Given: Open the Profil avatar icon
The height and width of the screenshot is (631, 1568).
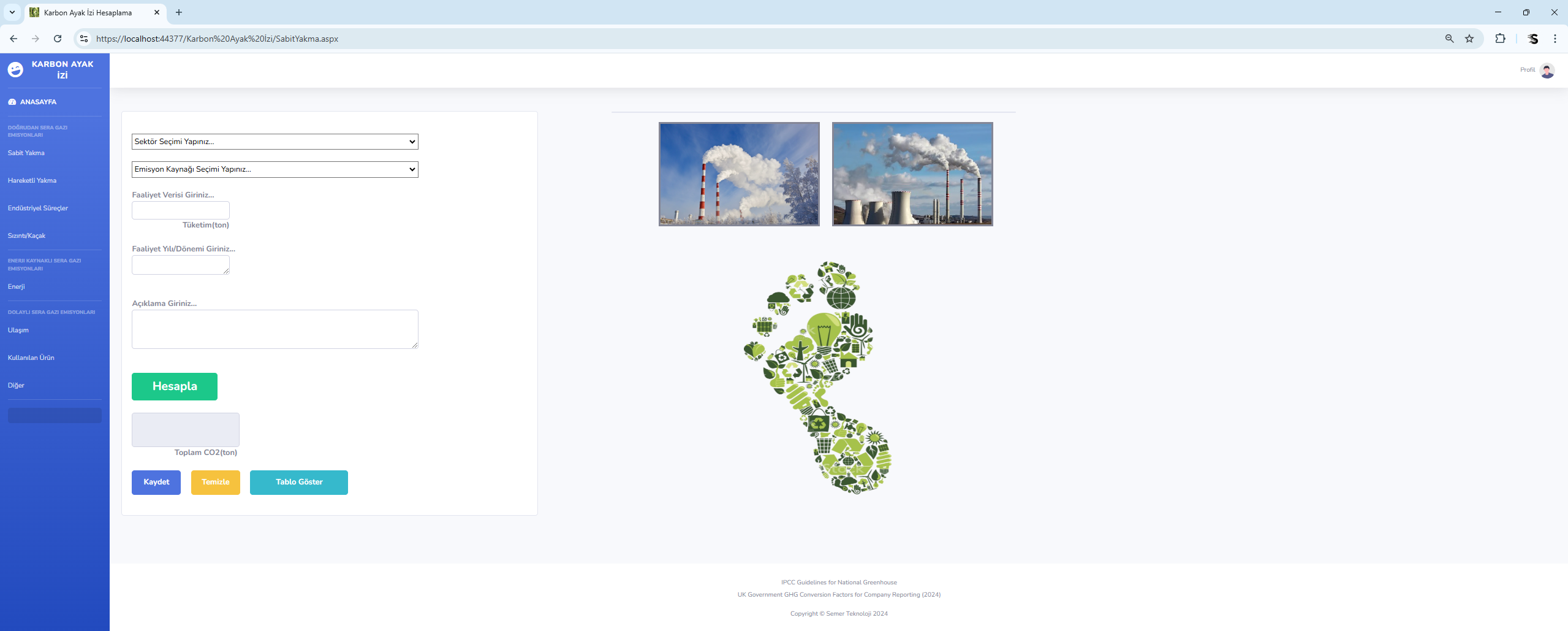Looking at the screenshot, I should pyautogui.click(x=1547, y=71).
